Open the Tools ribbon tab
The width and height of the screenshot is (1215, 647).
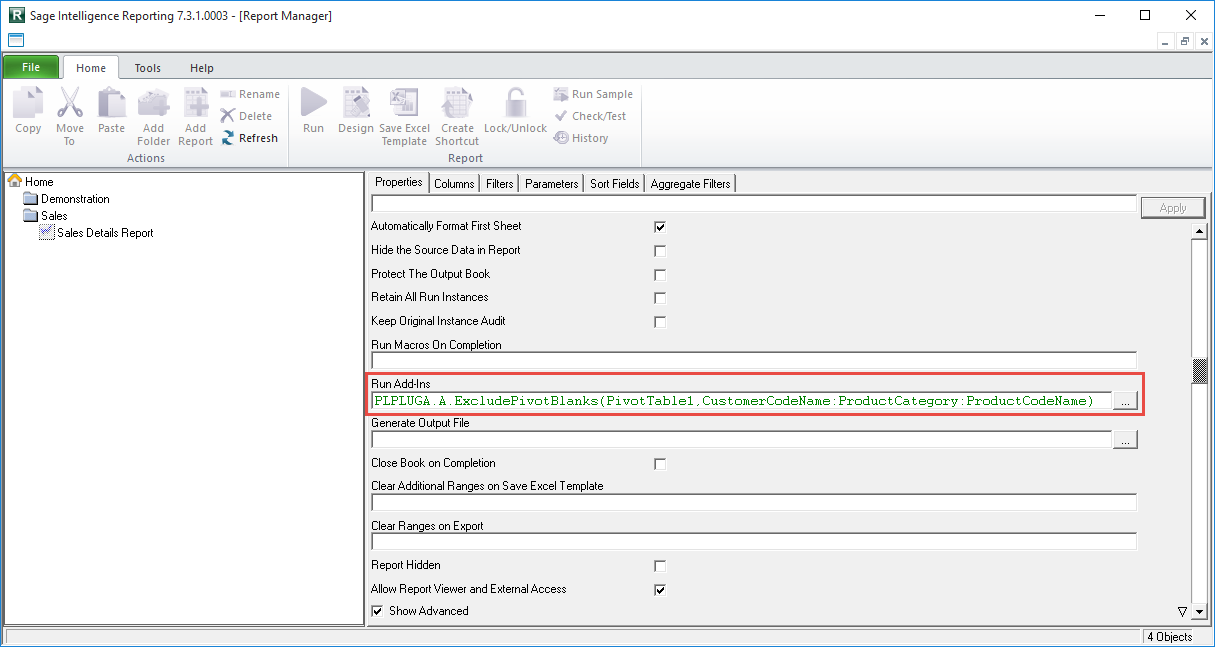click(148, 68)
